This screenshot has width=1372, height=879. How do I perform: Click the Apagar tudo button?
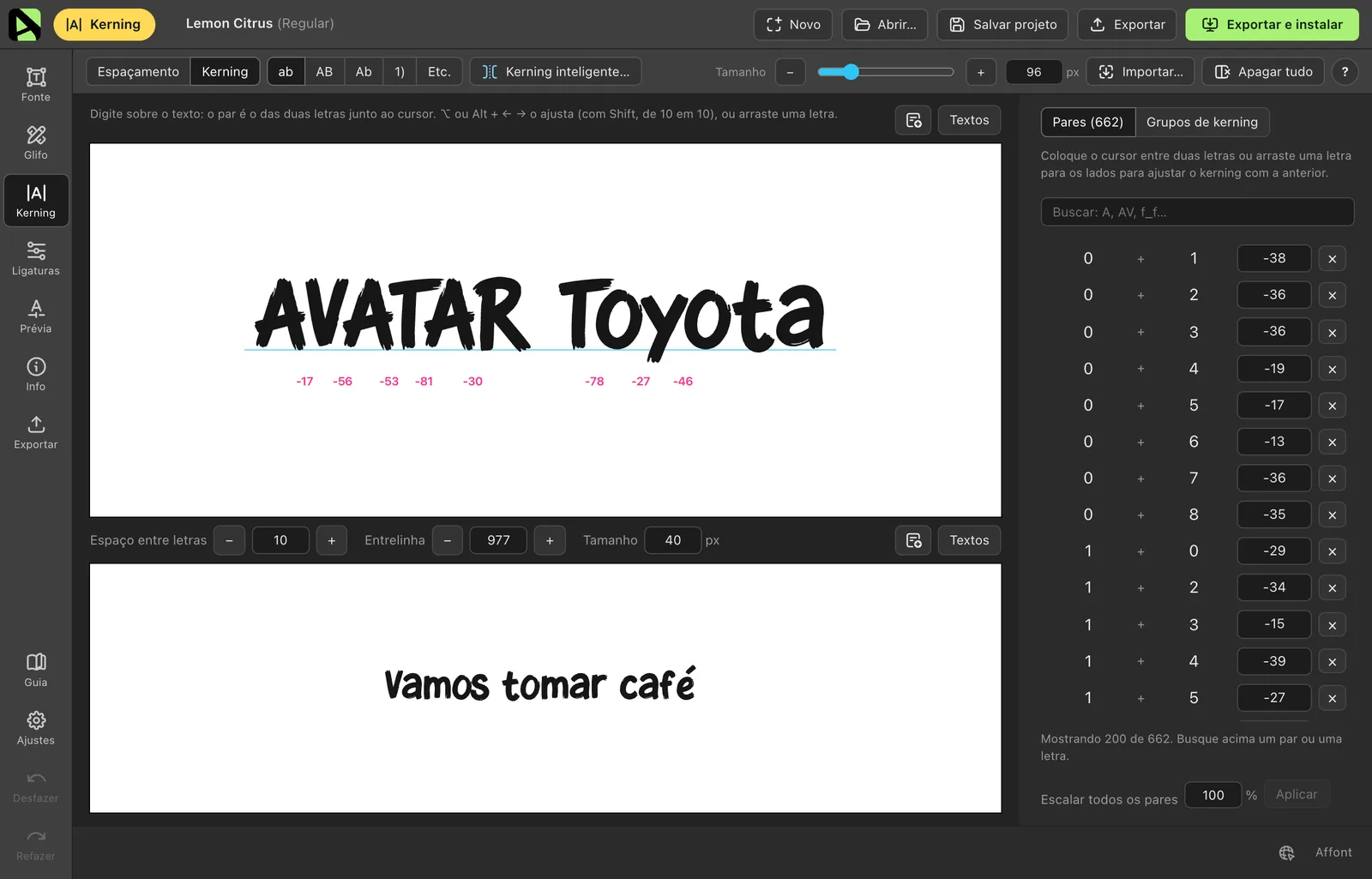(1263, 72)
